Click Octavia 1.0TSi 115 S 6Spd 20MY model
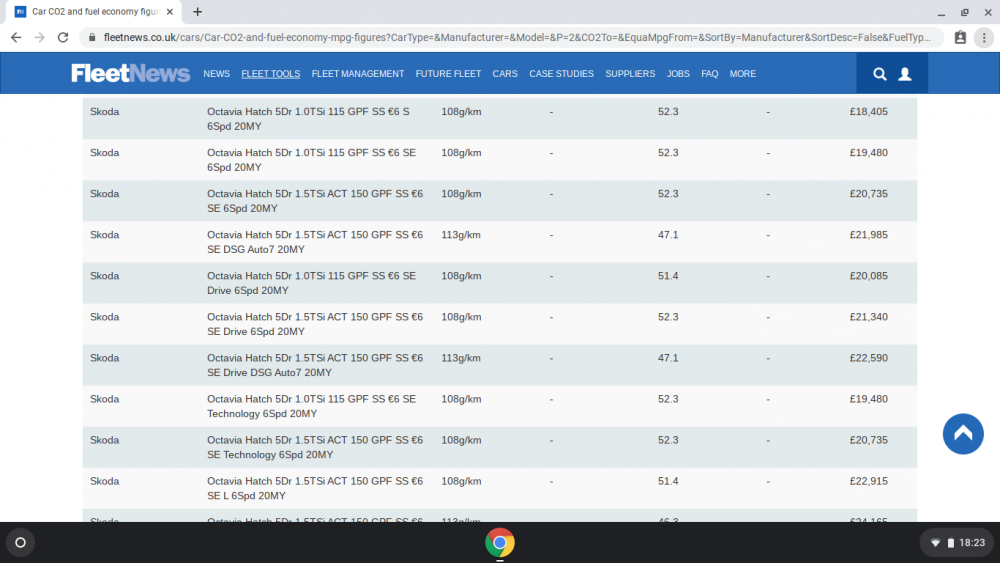Viewport: 1000px width, 563px height. pyautogui.click(x=309, y=119)
